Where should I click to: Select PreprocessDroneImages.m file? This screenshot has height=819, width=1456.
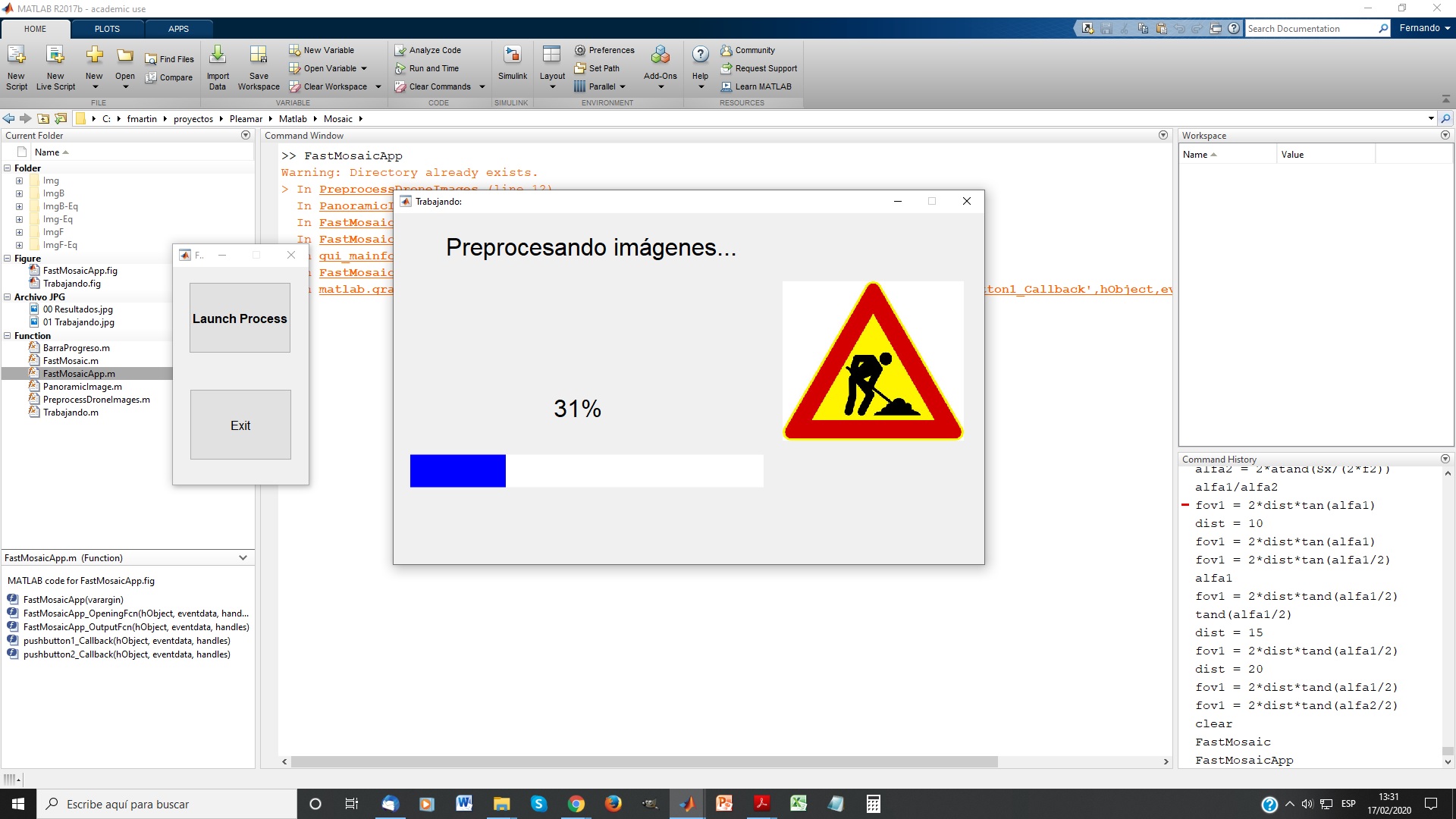[96, 400]
